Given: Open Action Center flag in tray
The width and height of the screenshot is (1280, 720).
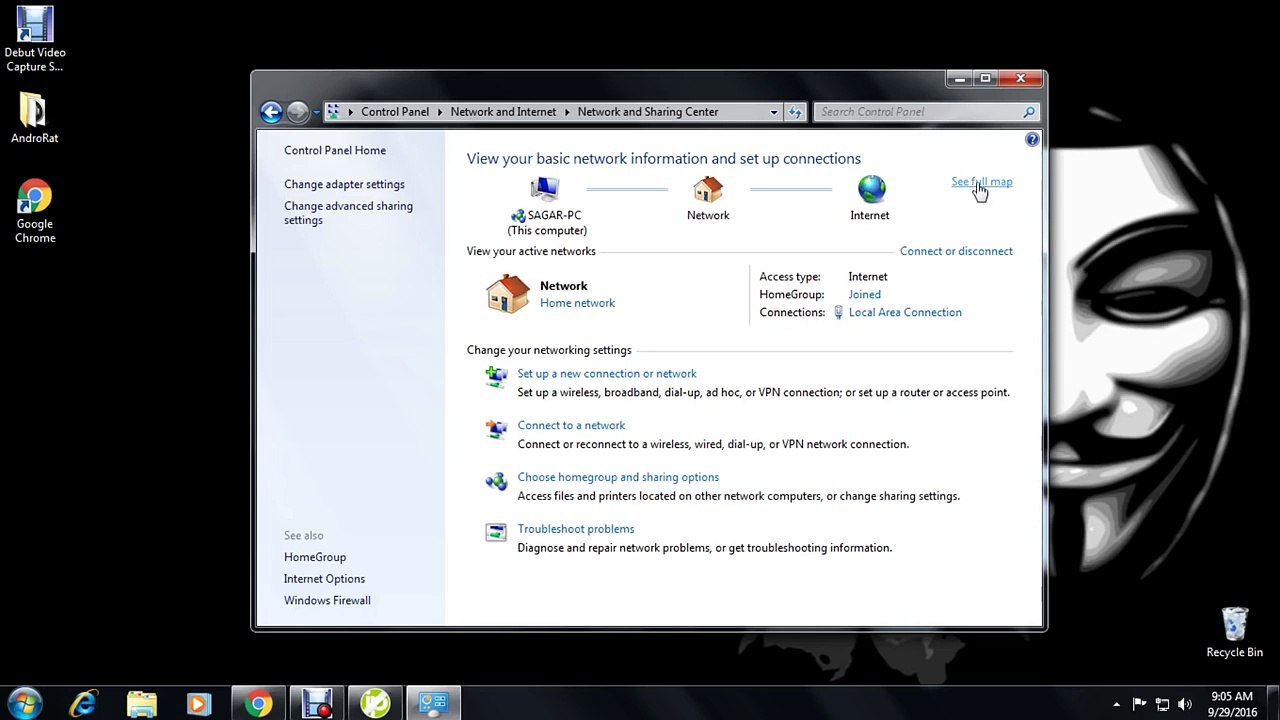Looking at the screenshot, I should (x=1139, y=704).
